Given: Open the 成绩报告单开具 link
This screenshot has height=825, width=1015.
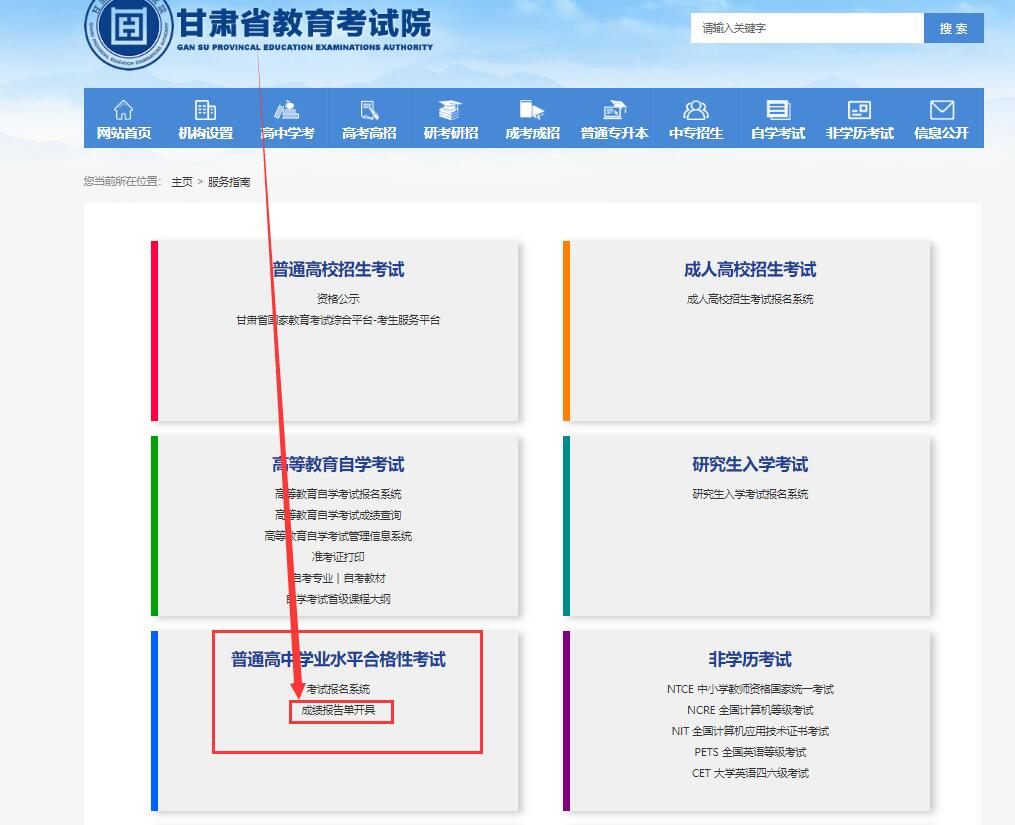Looking at the screenshot, I should click(340, 711).
